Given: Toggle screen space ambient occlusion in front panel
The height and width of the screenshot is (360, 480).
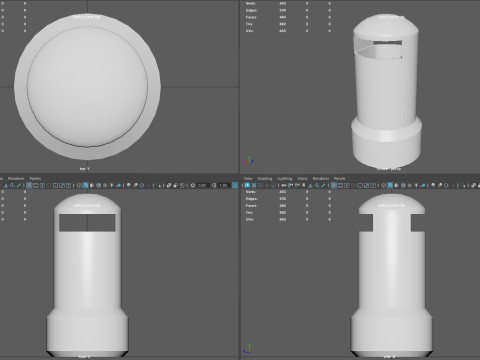Looking at the screenshot, I should [129, 185].
